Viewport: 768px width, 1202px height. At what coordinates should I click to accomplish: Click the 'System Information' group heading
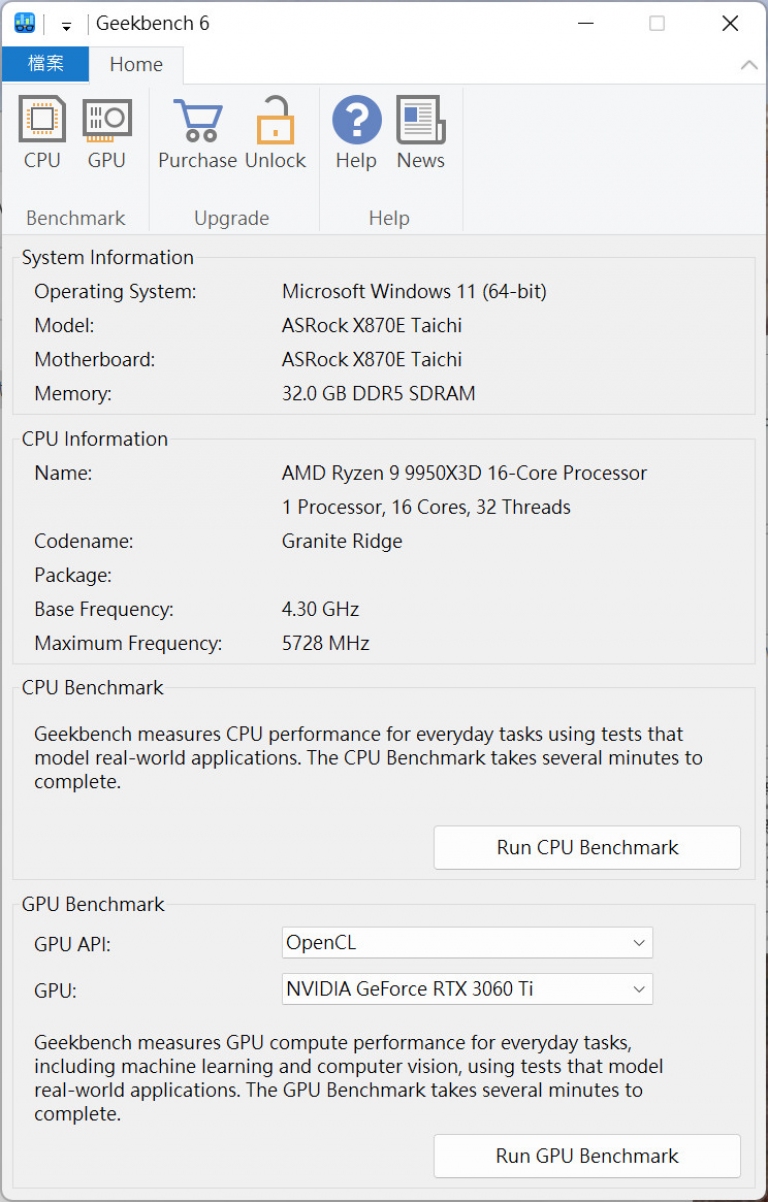point(108,257)
